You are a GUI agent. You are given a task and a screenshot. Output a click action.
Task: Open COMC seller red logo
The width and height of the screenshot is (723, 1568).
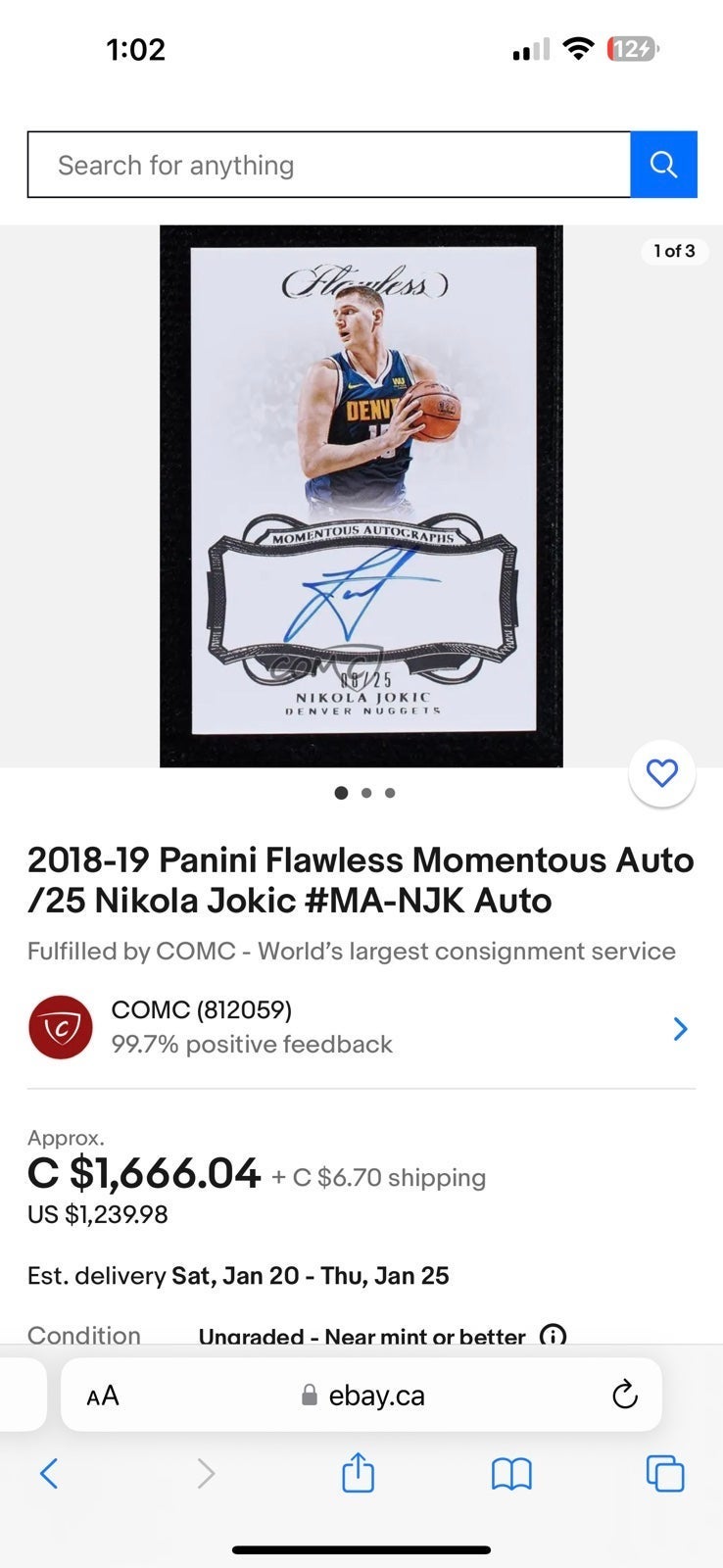click(x=61, y=1028)
